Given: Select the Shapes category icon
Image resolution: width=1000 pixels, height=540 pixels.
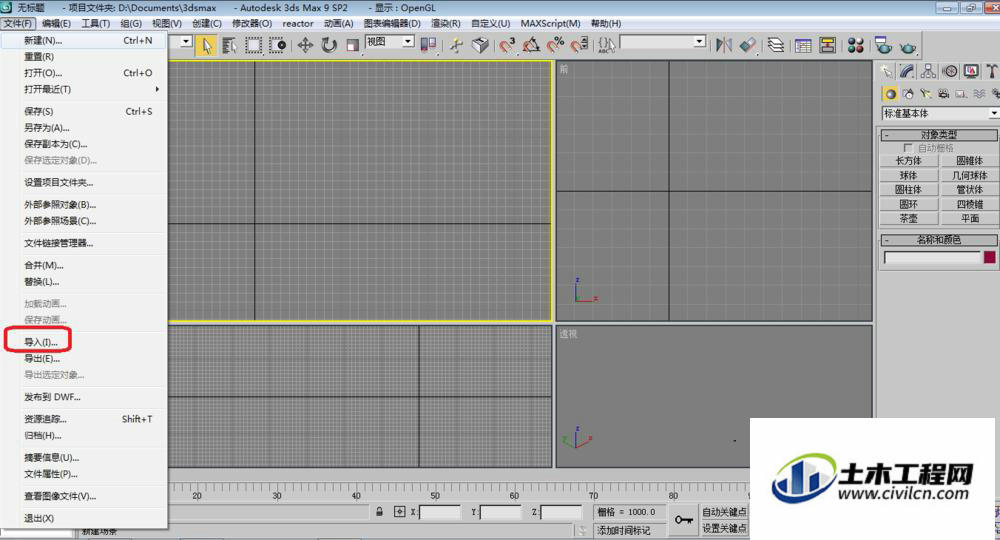Looking at the screenshot, I should [x=908, y=94].
